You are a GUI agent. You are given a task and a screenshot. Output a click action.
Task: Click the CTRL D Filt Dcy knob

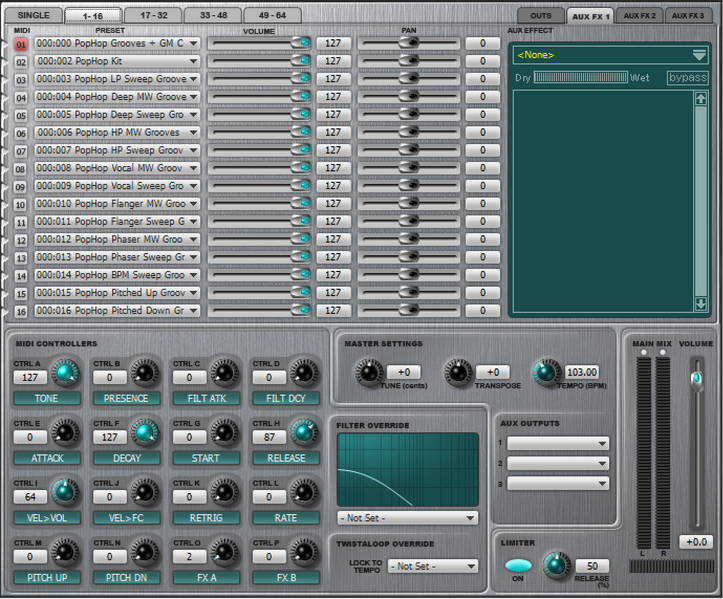click(304, 373)
